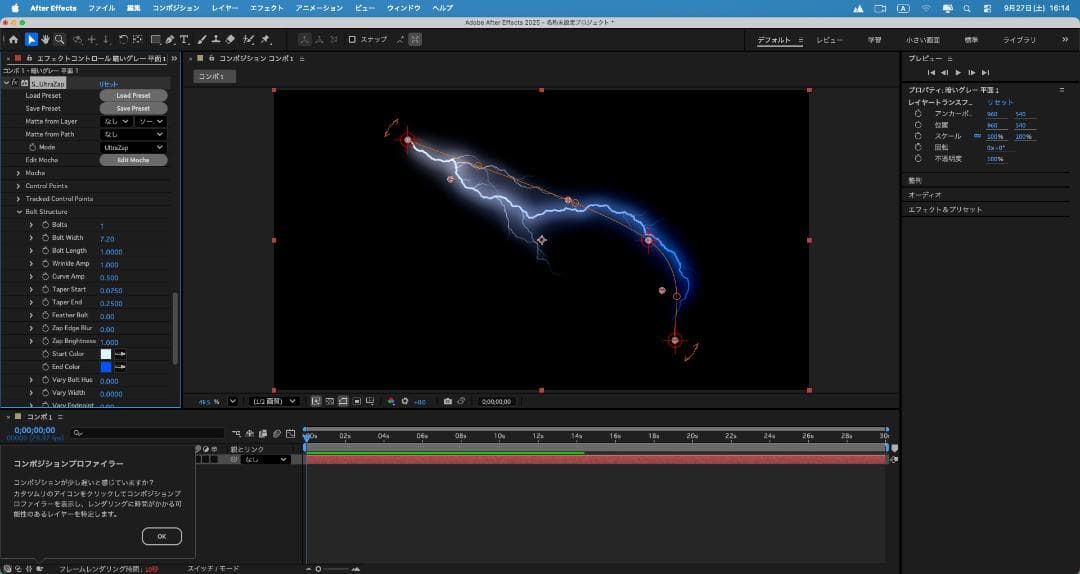Toggle stopwatch for Start Color
The height and width of the screenshot is (574, 1080).
click(46, 354)
